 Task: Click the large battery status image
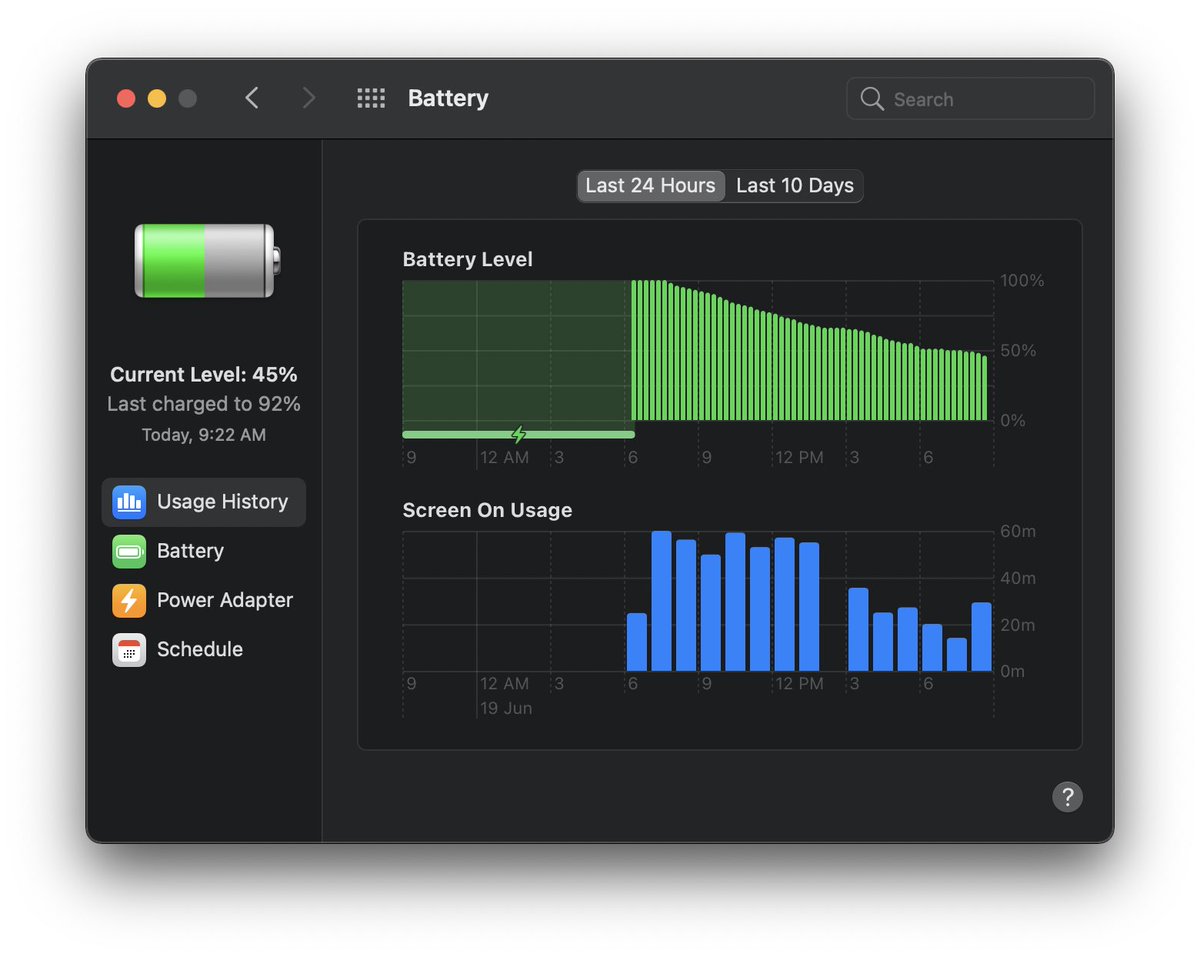[x=207, y=260]
